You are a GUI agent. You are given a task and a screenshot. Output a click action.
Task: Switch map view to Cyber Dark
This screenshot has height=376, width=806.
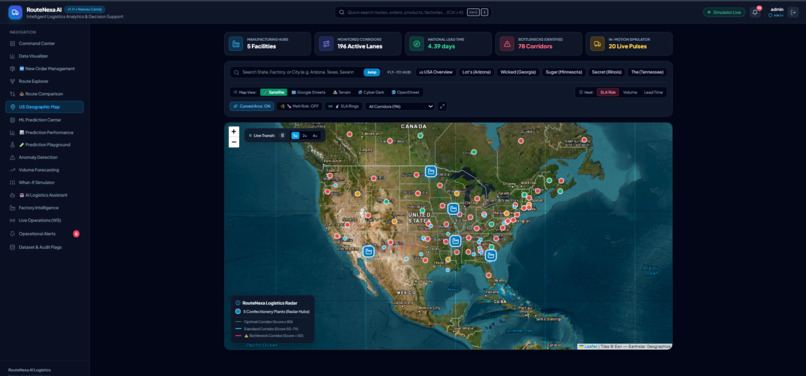click(x=372, y=93)
